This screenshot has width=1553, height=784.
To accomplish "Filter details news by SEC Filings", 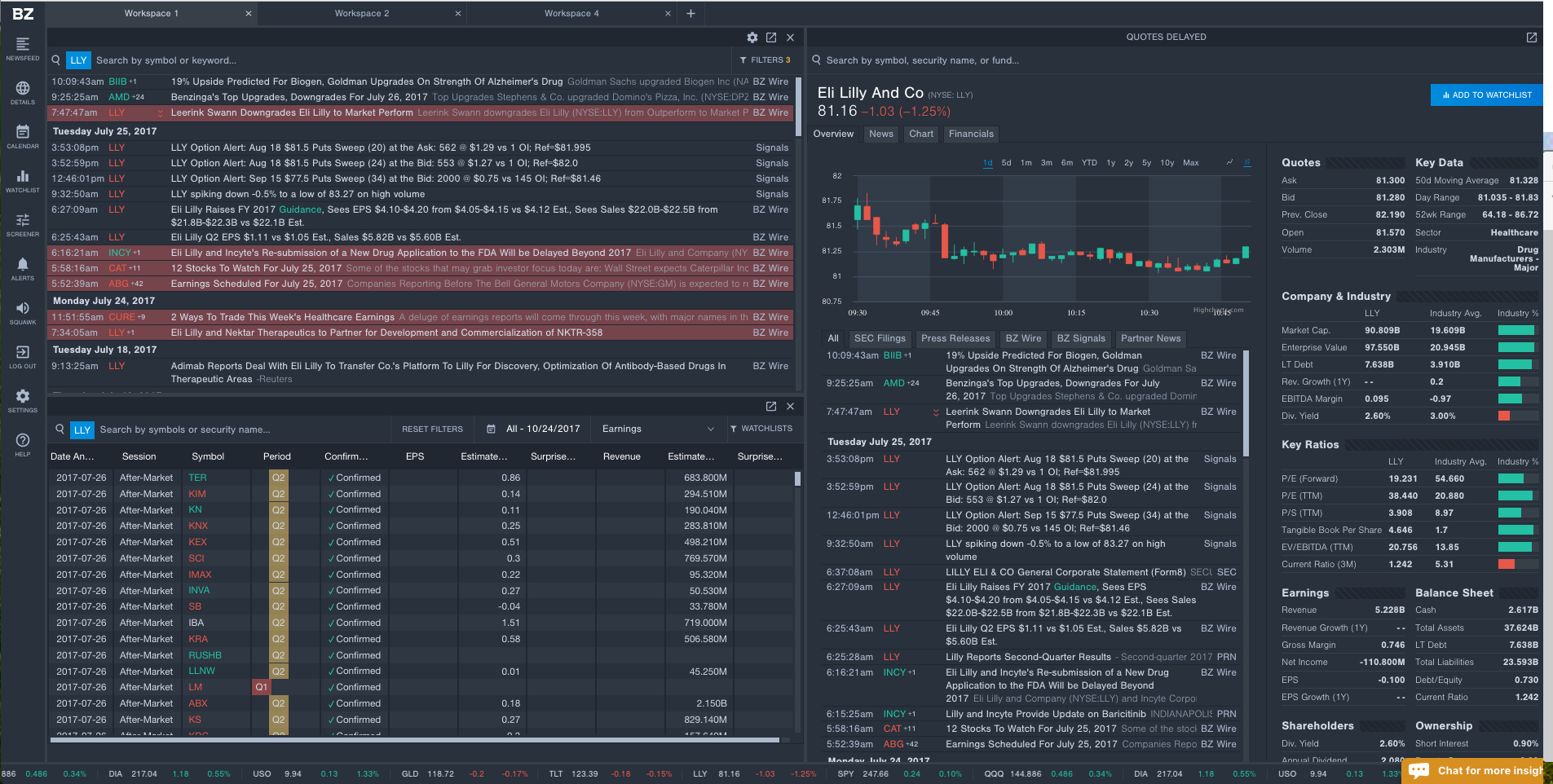I will pyautogui.click(x=880, y=338).
